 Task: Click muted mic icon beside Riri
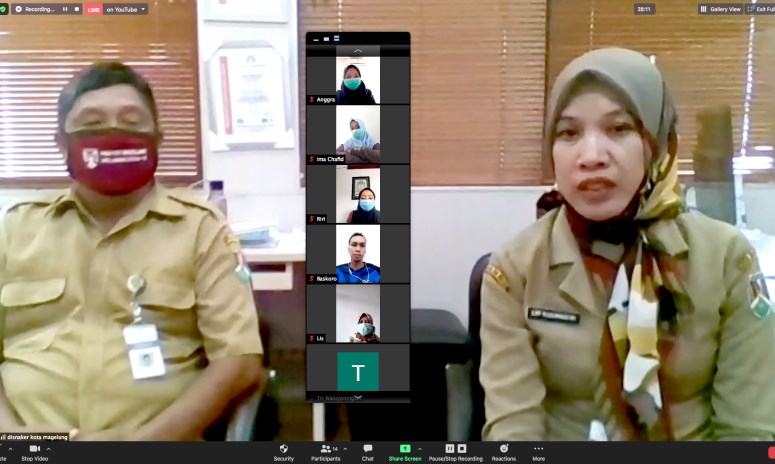(x=312, y=219)
